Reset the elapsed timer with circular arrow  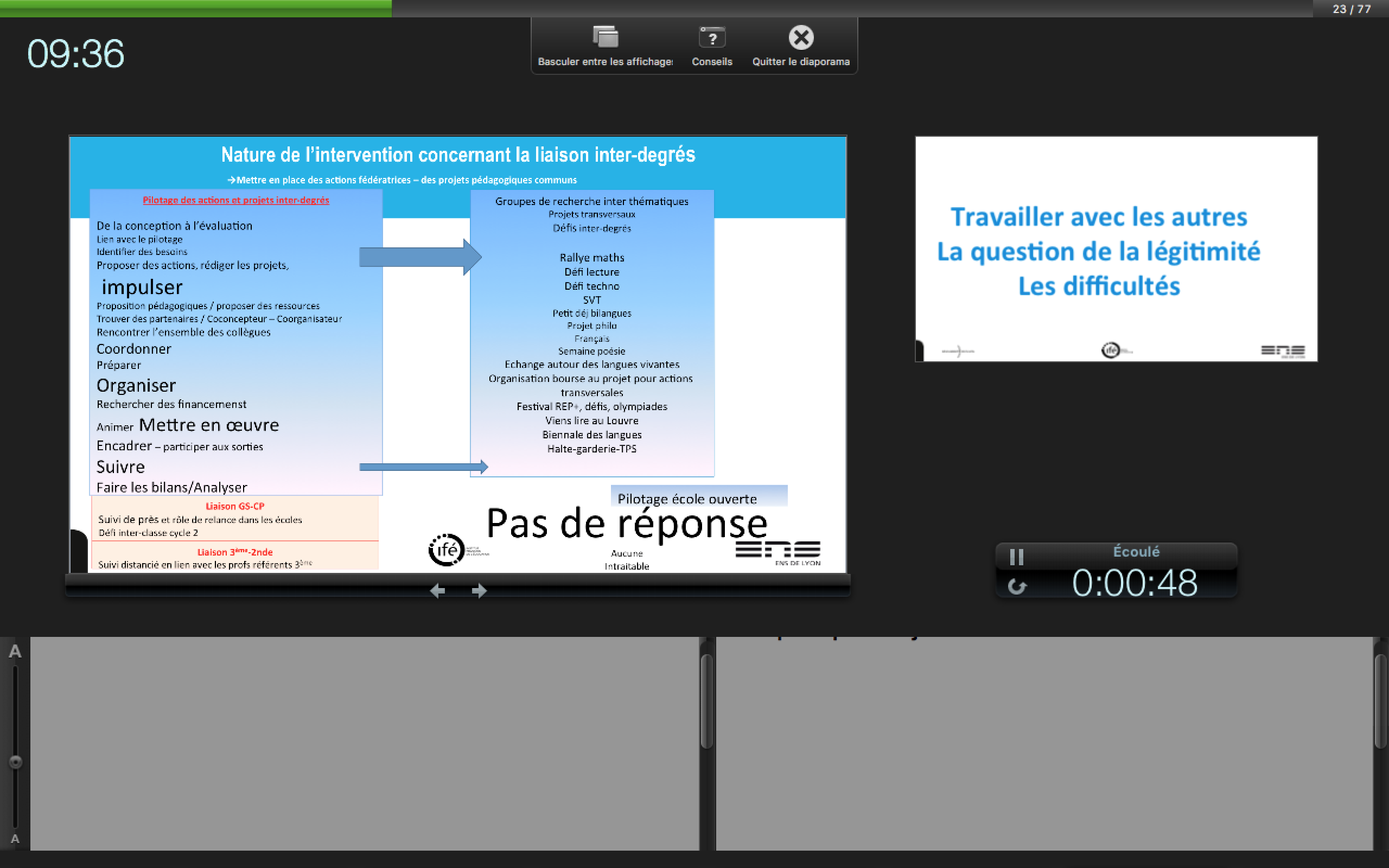pos(1016,586)
